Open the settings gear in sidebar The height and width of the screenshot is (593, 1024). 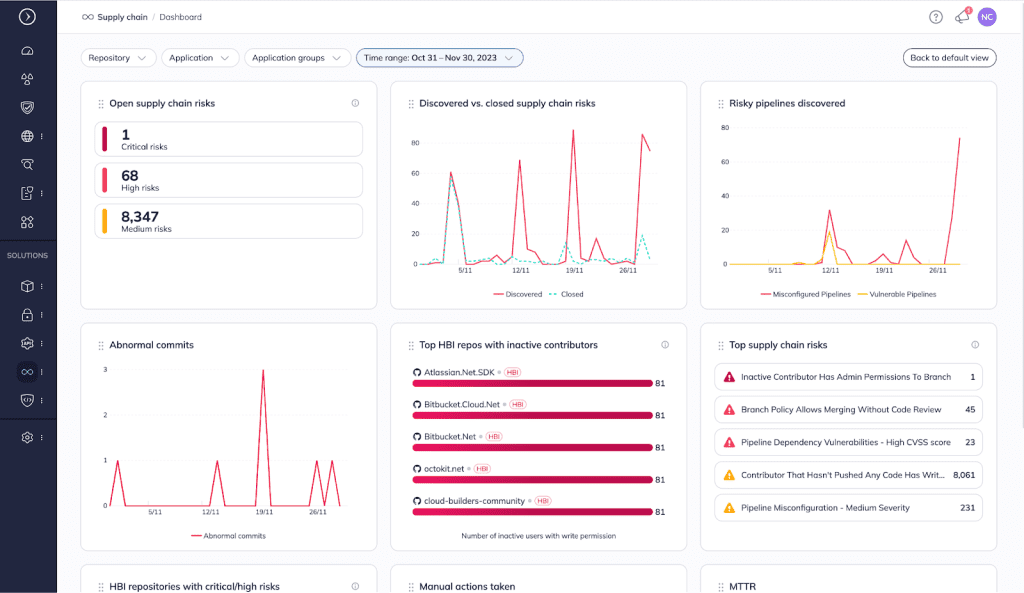[x=27, y=437]
